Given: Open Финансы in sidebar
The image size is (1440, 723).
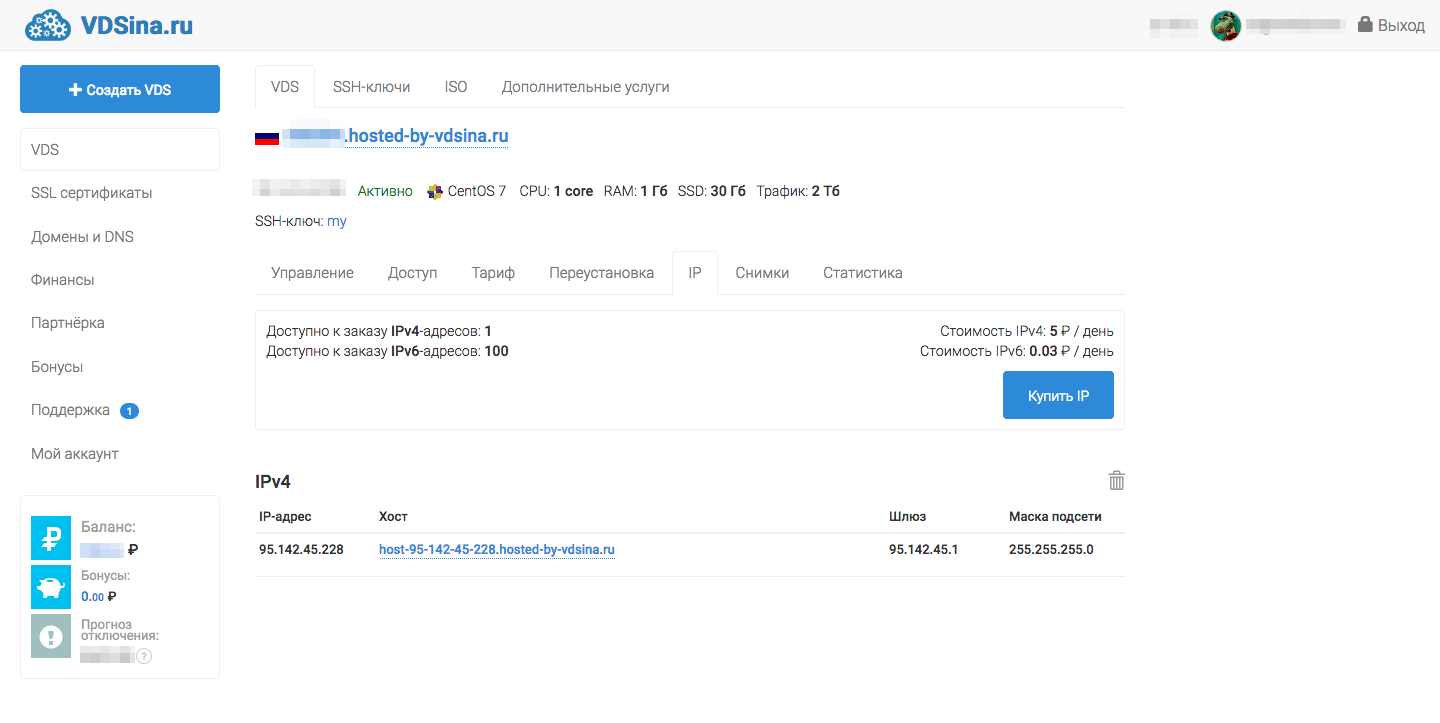Looking at the screenshot, I should click(x=63, y=280).
